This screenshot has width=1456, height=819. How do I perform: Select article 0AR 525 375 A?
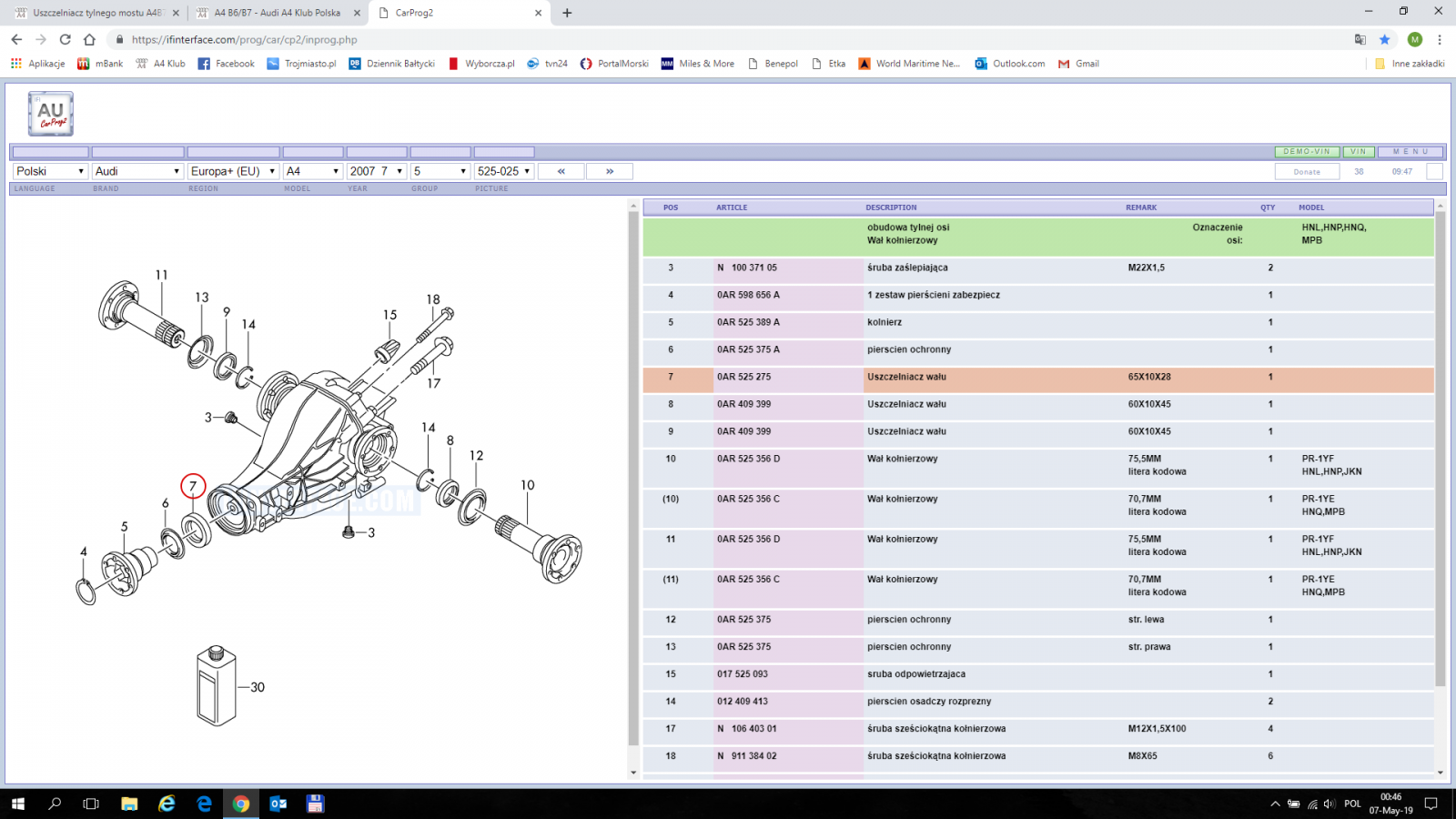point(748,349)
